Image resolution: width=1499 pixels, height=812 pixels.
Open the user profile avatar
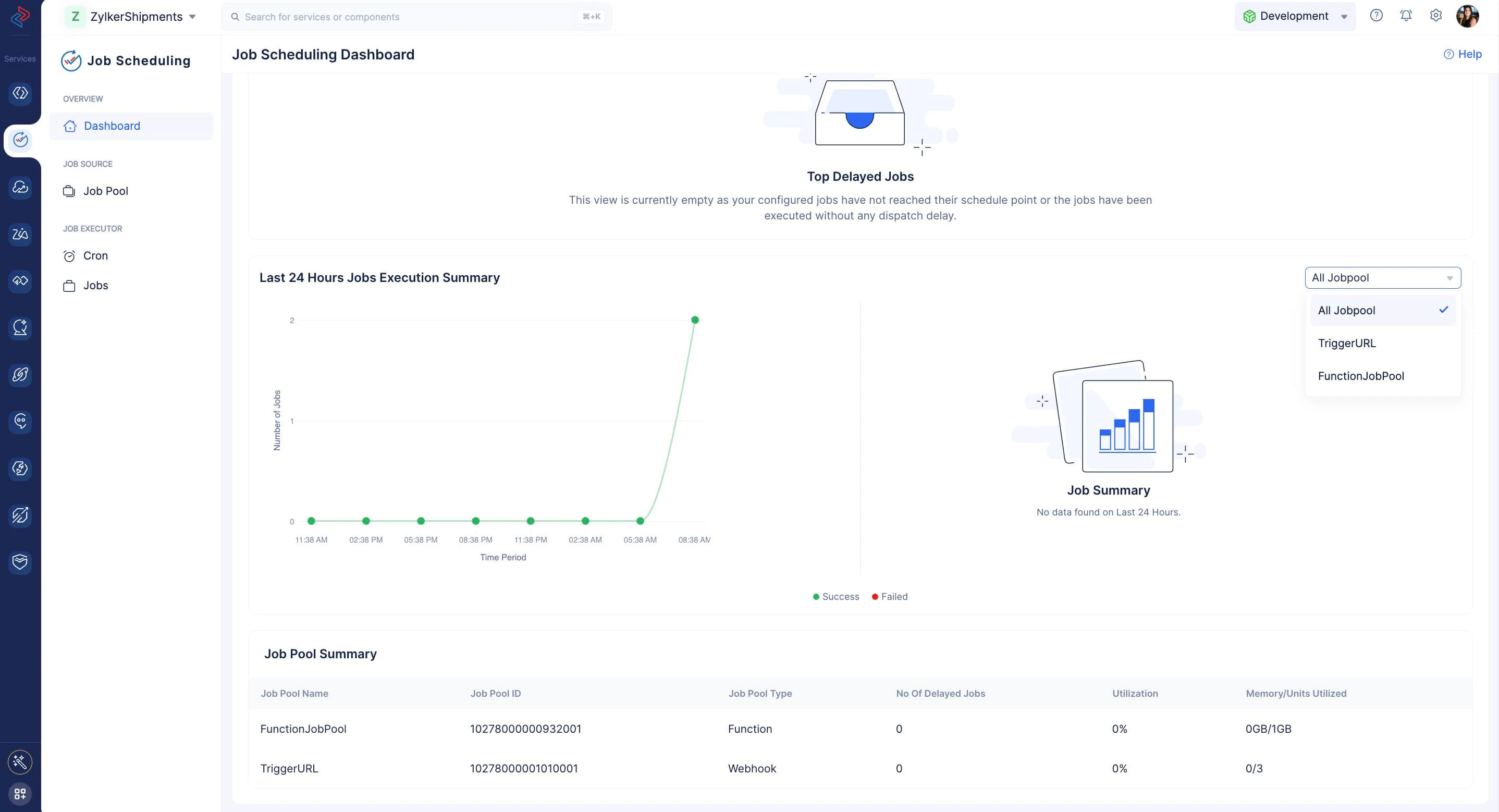pyautogui.click(x=1467, y=16)
